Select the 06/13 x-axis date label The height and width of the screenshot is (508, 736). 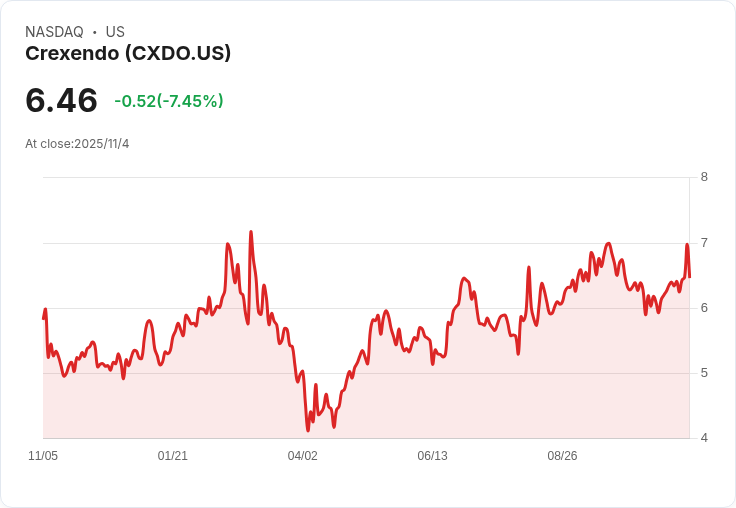pos(432,456)
